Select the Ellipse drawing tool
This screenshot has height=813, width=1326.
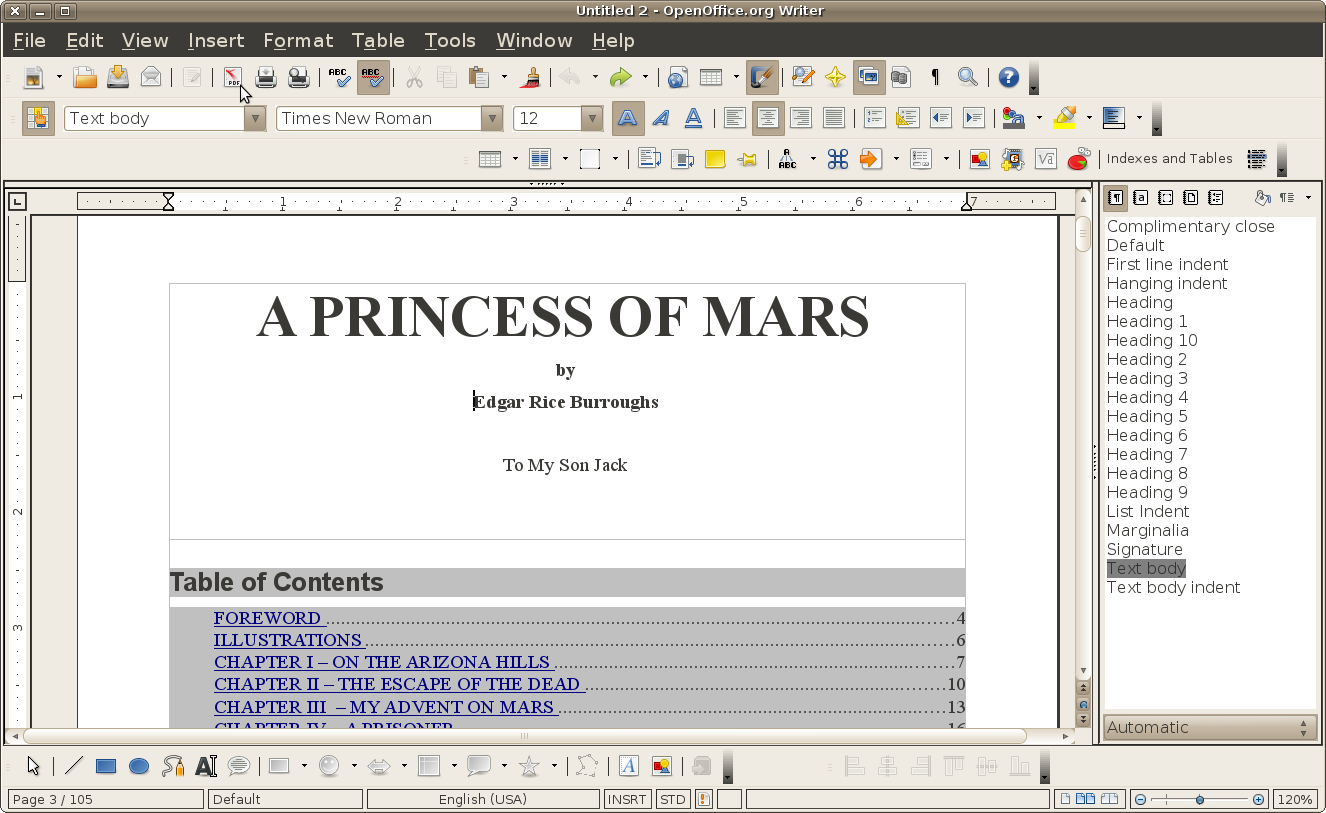[x=138, y=766]
